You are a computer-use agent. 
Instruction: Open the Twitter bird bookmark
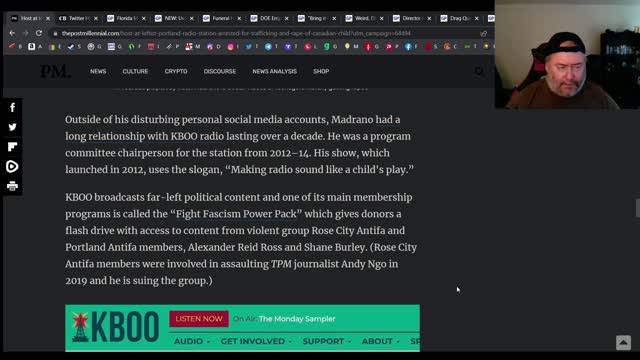(x=249, y=47)
